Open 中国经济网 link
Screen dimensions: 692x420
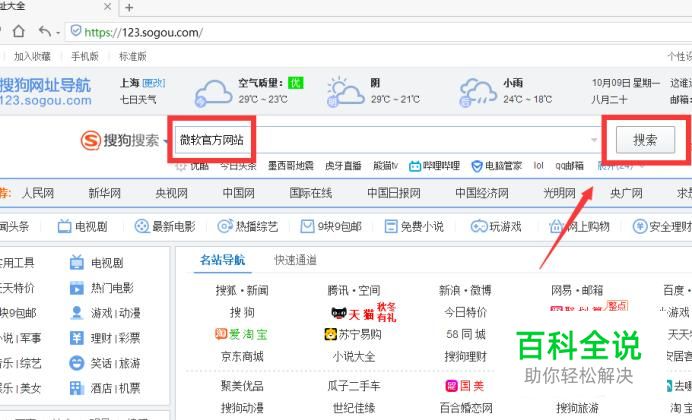[x=482, y=193]
